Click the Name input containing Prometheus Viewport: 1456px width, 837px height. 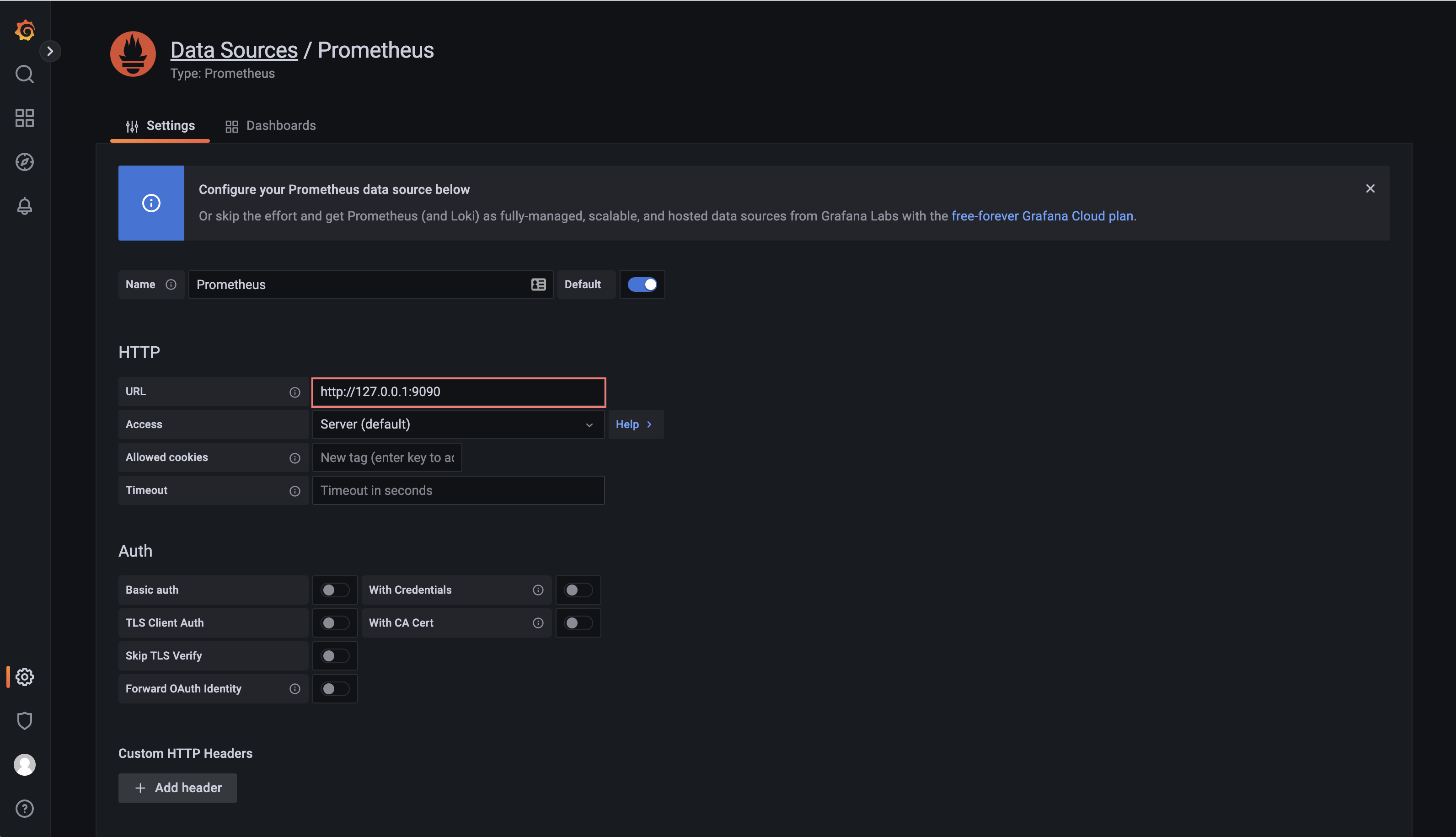(x=370, y=284)
